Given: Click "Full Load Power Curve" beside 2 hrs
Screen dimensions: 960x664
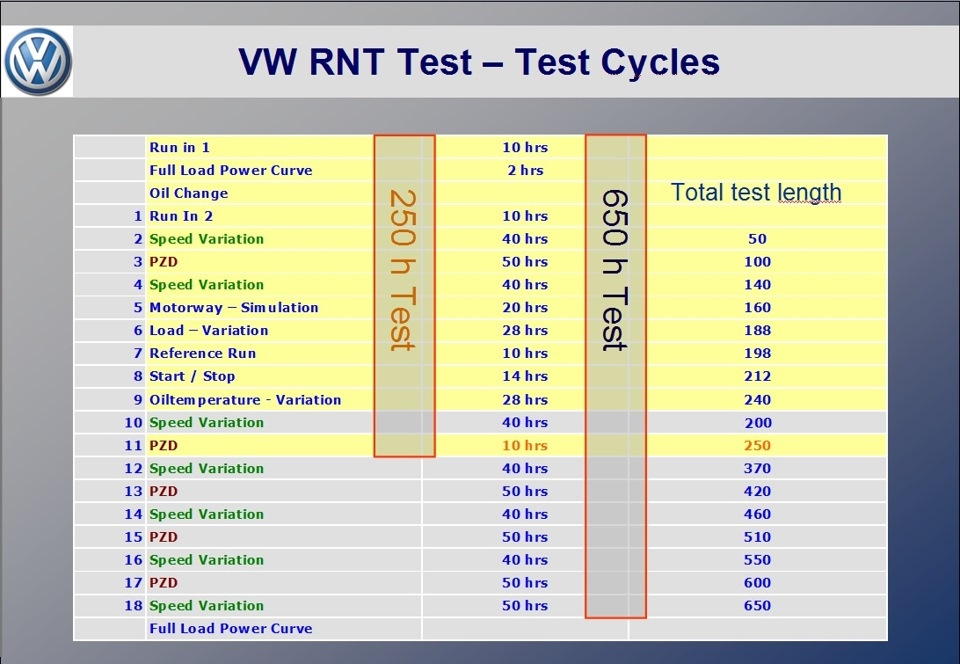Looking at the screenshot, I should [231, 170].
